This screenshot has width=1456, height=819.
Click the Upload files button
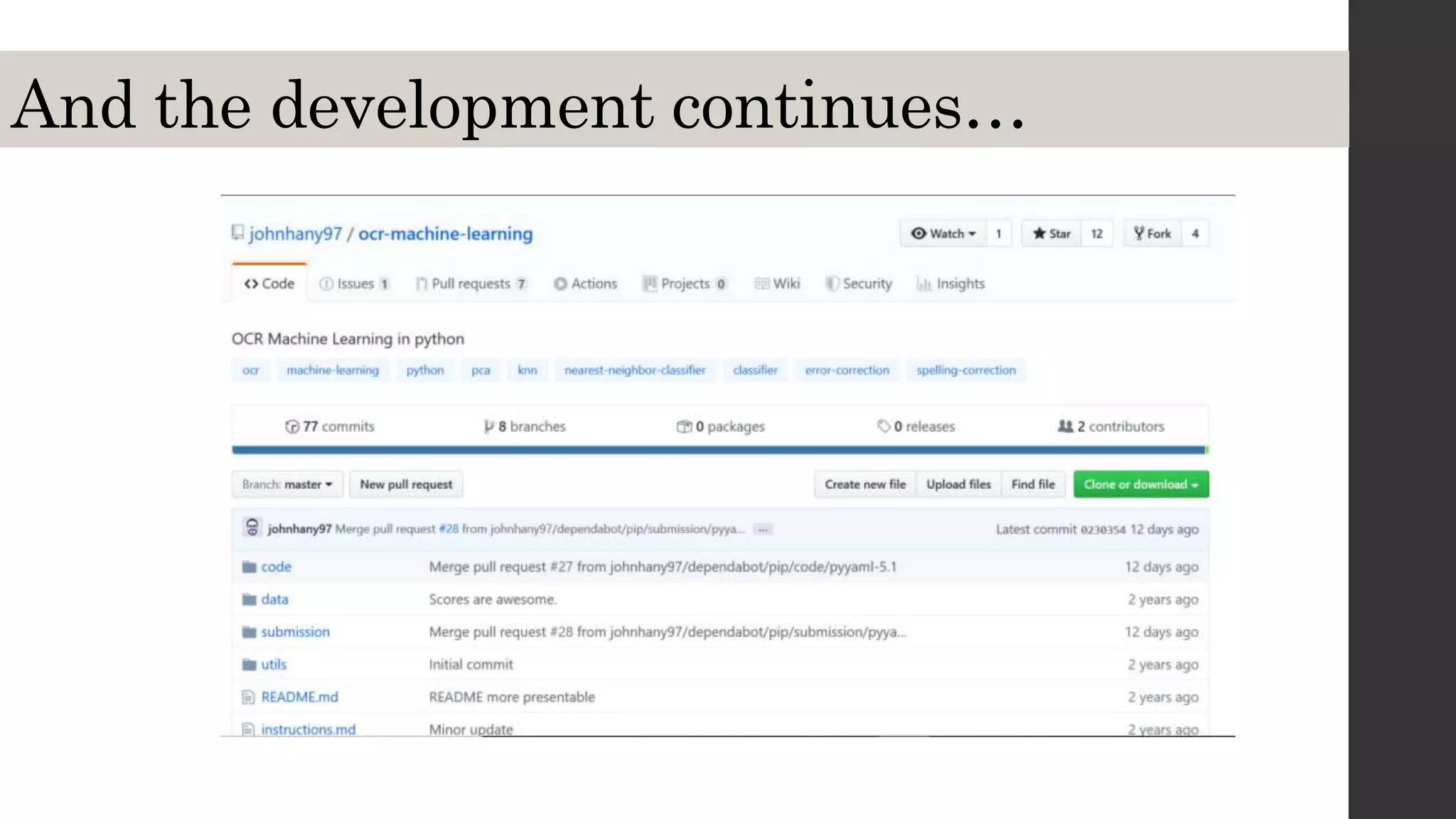click(958, 484)
